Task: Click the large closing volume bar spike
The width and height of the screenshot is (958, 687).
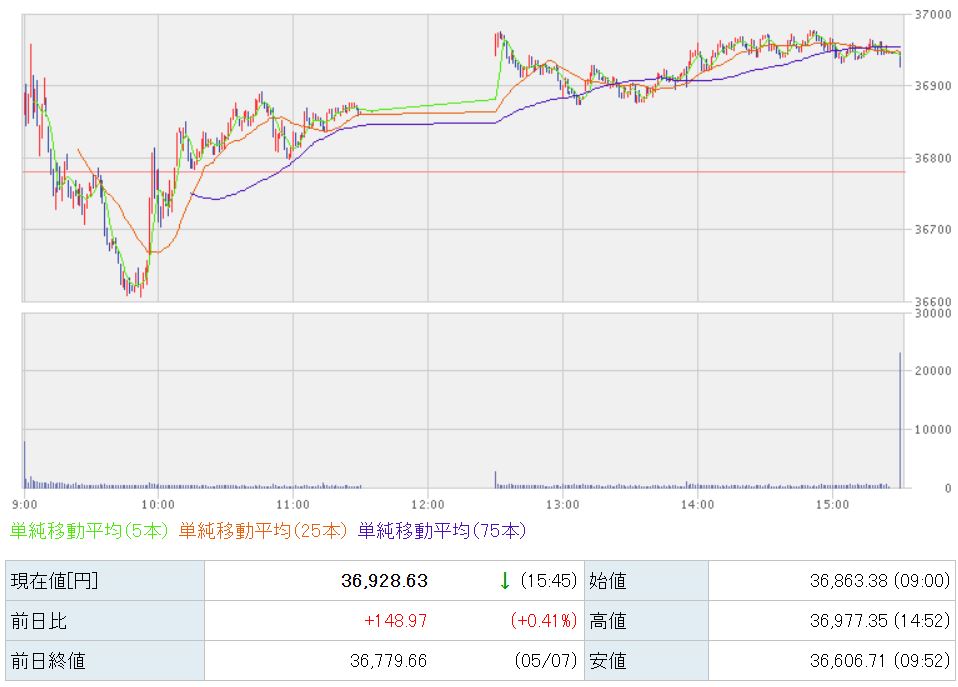Action: tap(900, 421)
